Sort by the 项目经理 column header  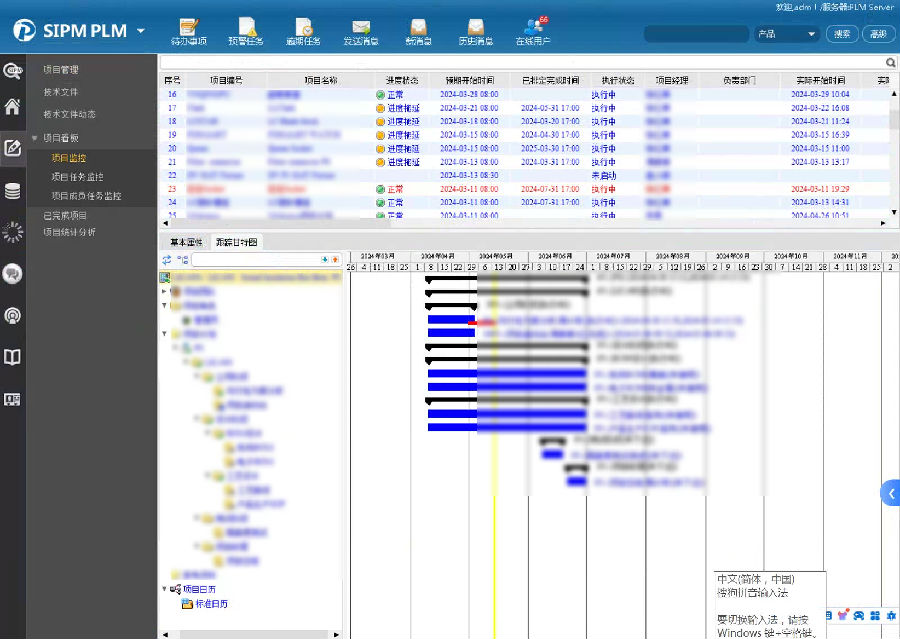[672, 80]
